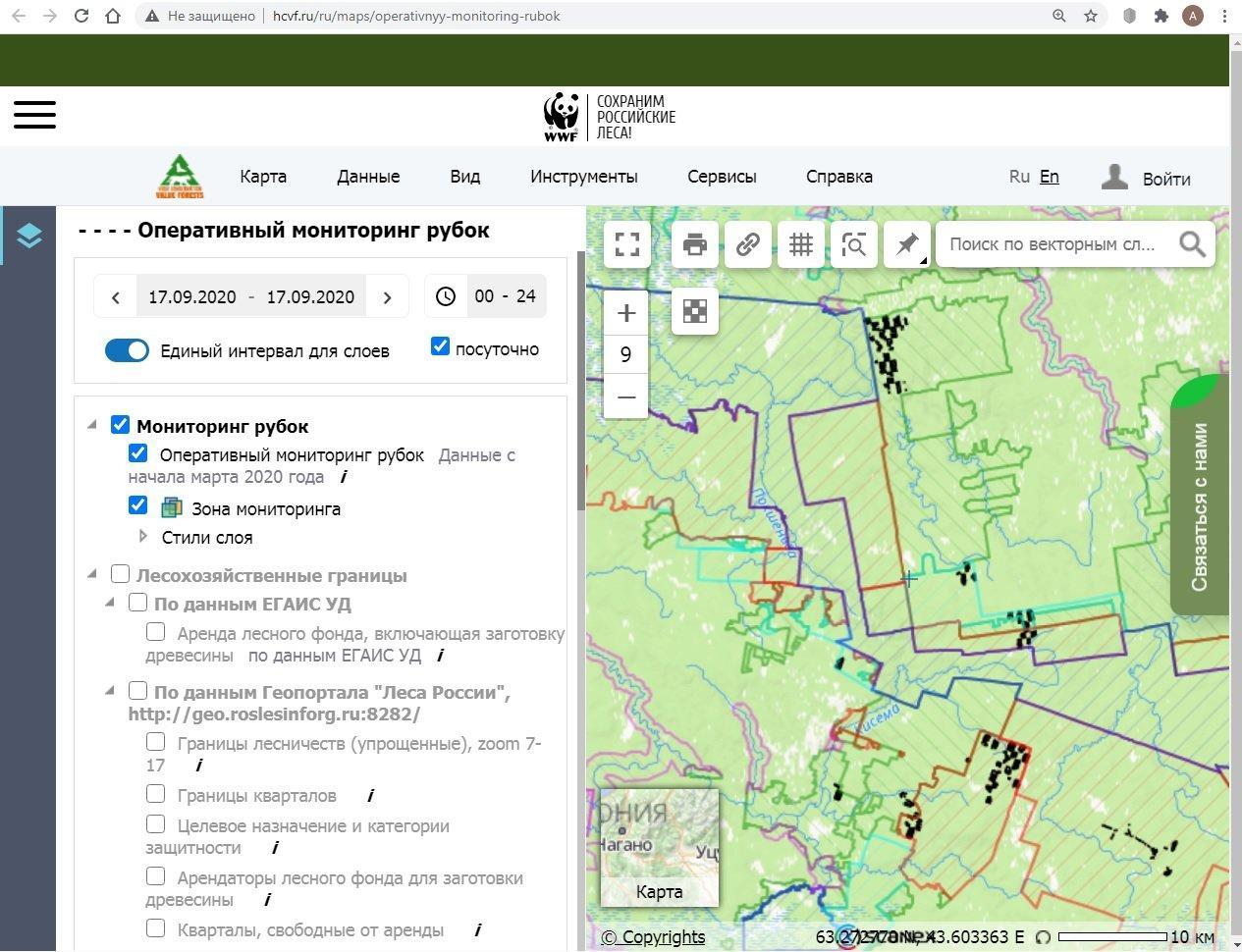Viewport: 1242px width, 952px height.
Task: Open the 'Инструменты' menu
Action: 583,177
